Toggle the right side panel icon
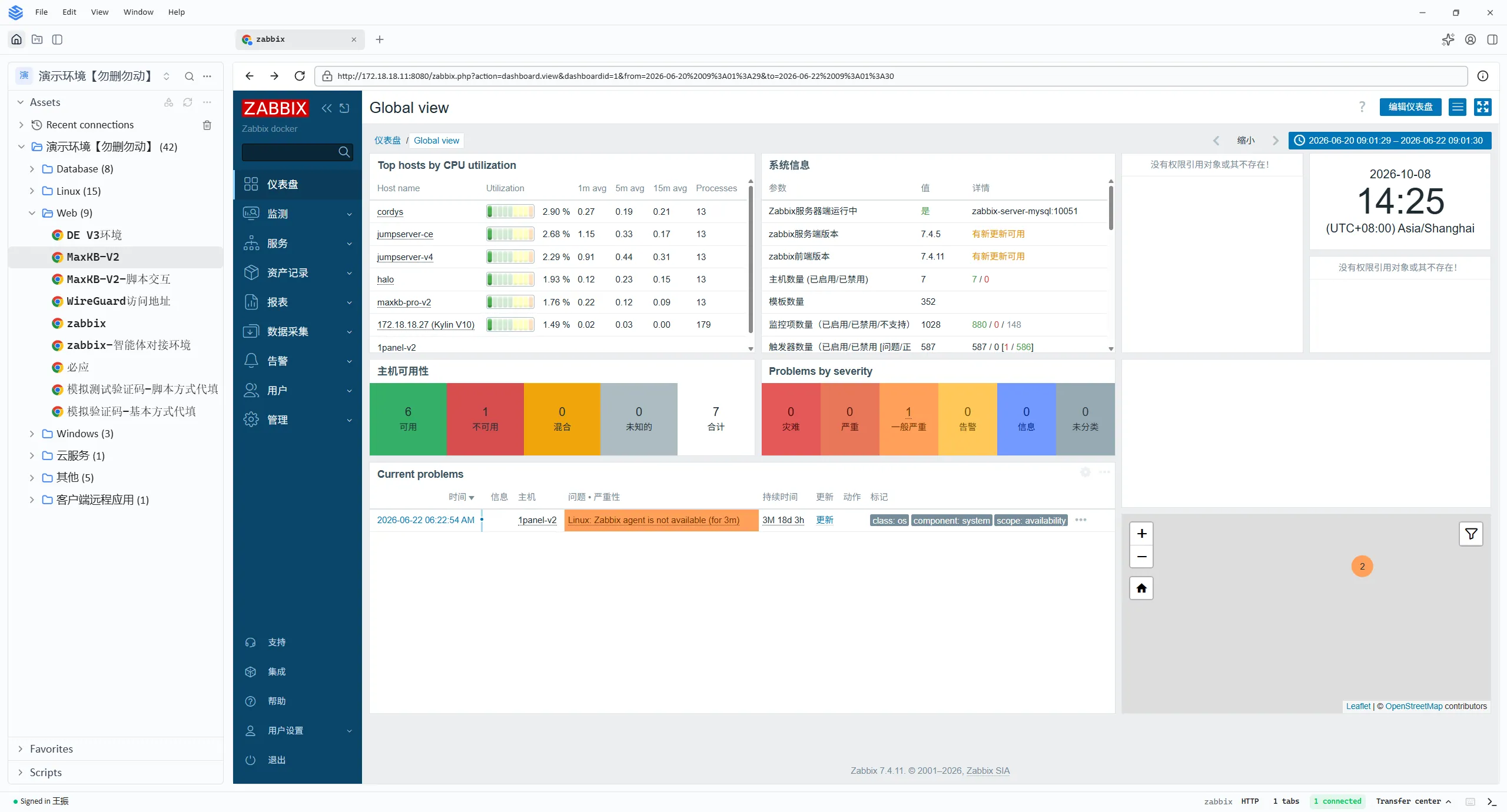This screenshot has width=1507, height=812. click(x=1492, y=39)
